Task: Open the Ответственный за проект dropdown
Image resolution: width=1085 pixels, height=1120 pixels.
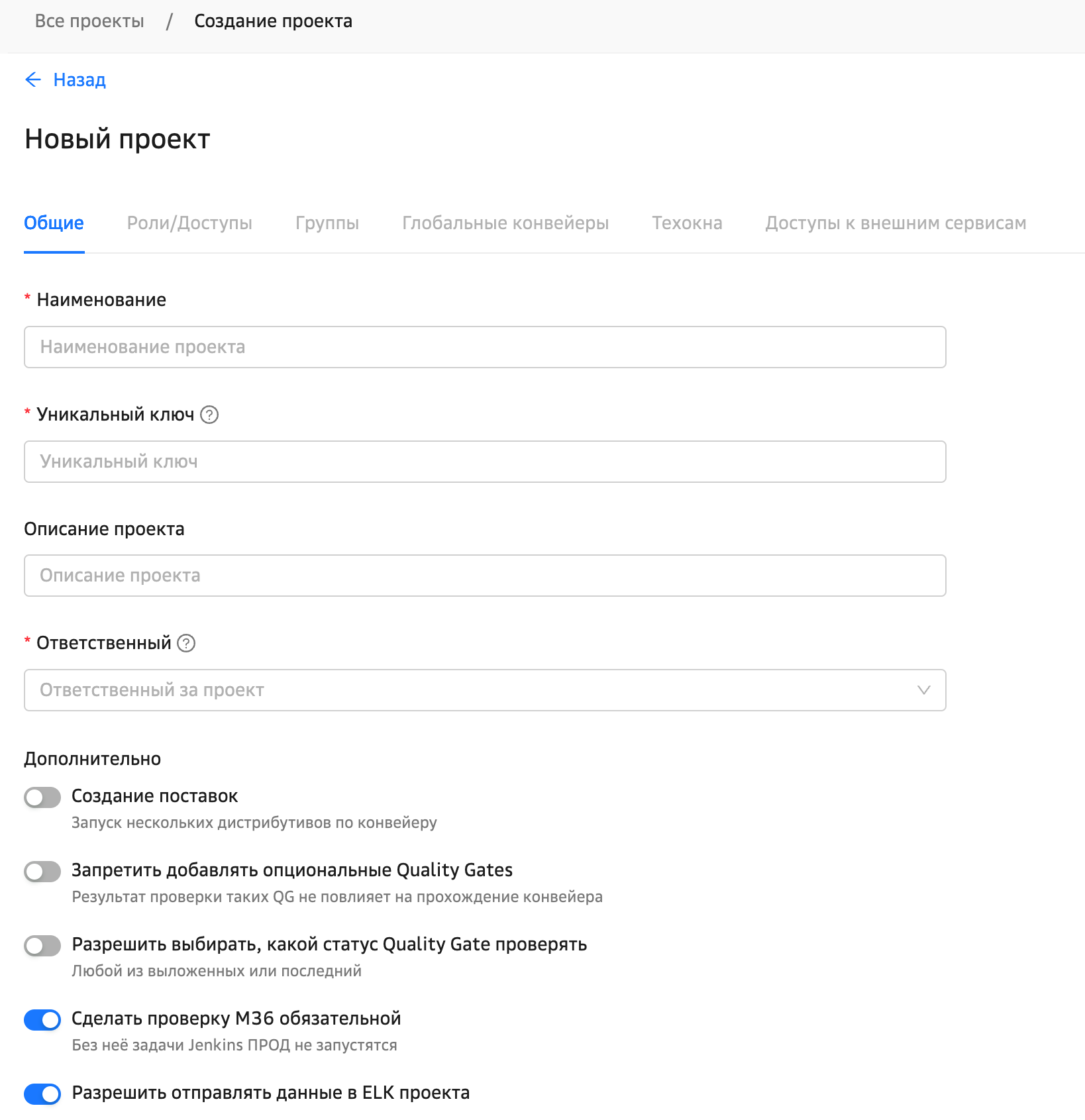Action: tap(464, 690)
